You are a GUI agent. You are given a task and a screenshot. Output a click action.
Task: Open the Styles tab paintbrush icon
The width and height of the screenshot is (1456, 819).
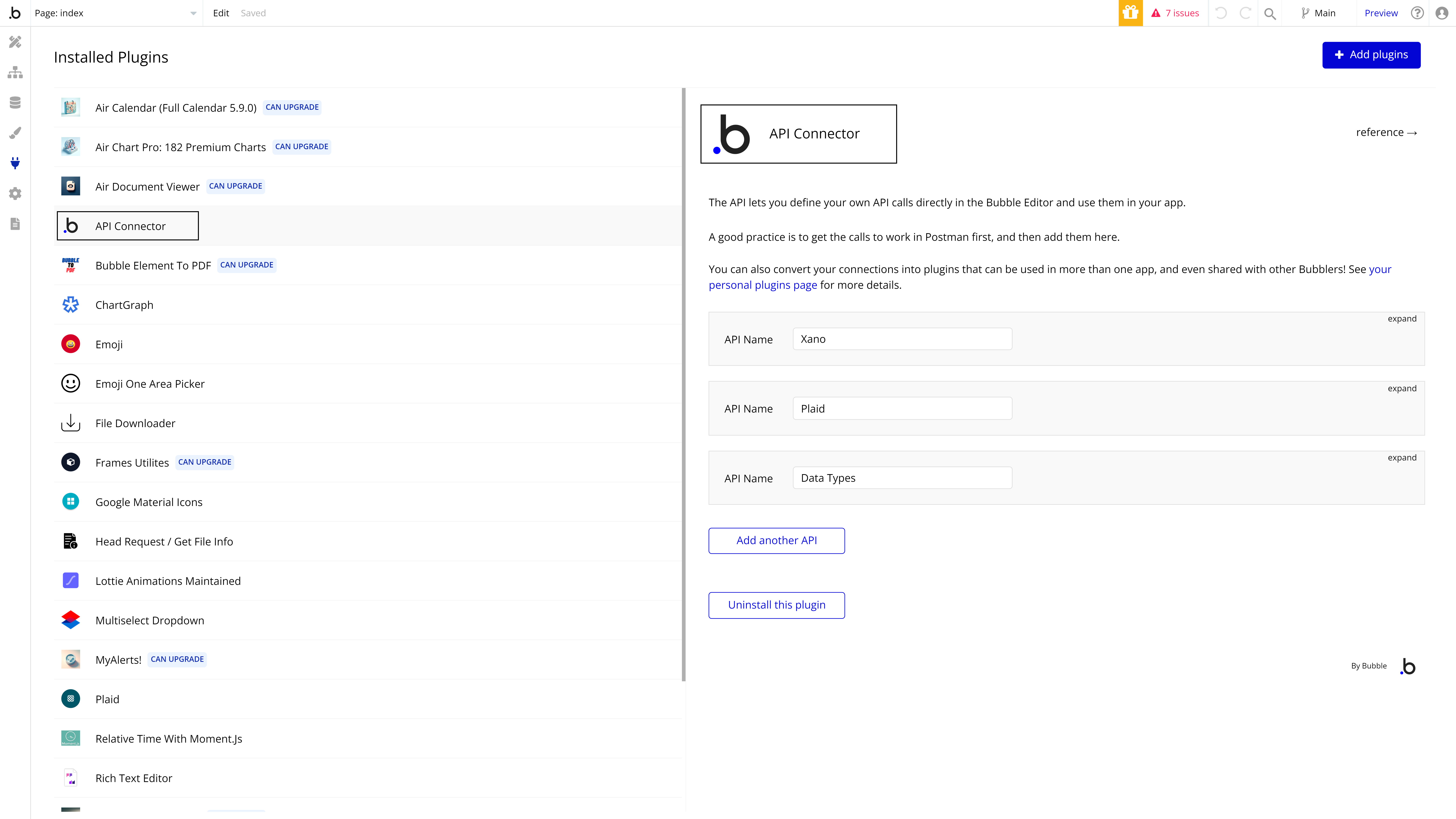15,133
